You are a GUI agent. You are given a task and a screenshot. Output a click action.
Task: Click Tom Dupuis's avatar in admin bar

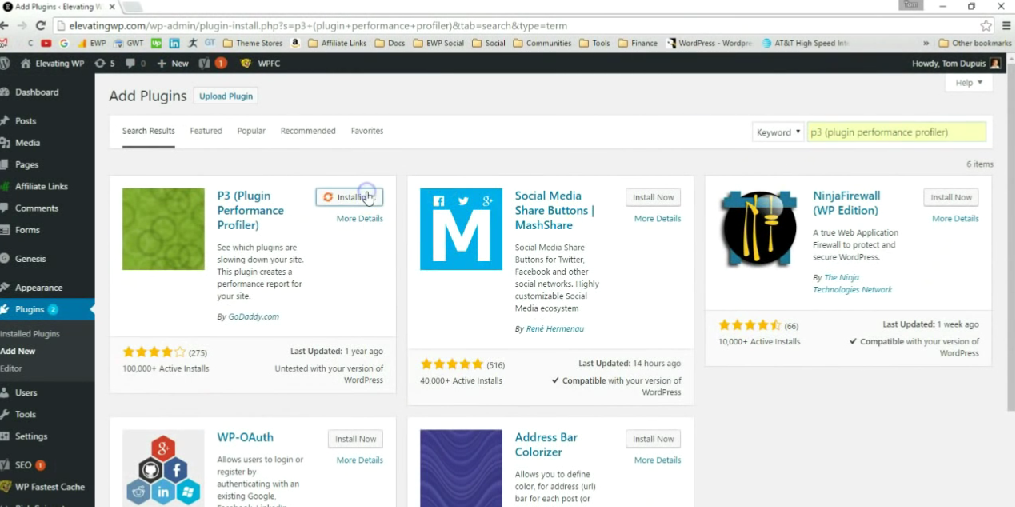(995, 63)
